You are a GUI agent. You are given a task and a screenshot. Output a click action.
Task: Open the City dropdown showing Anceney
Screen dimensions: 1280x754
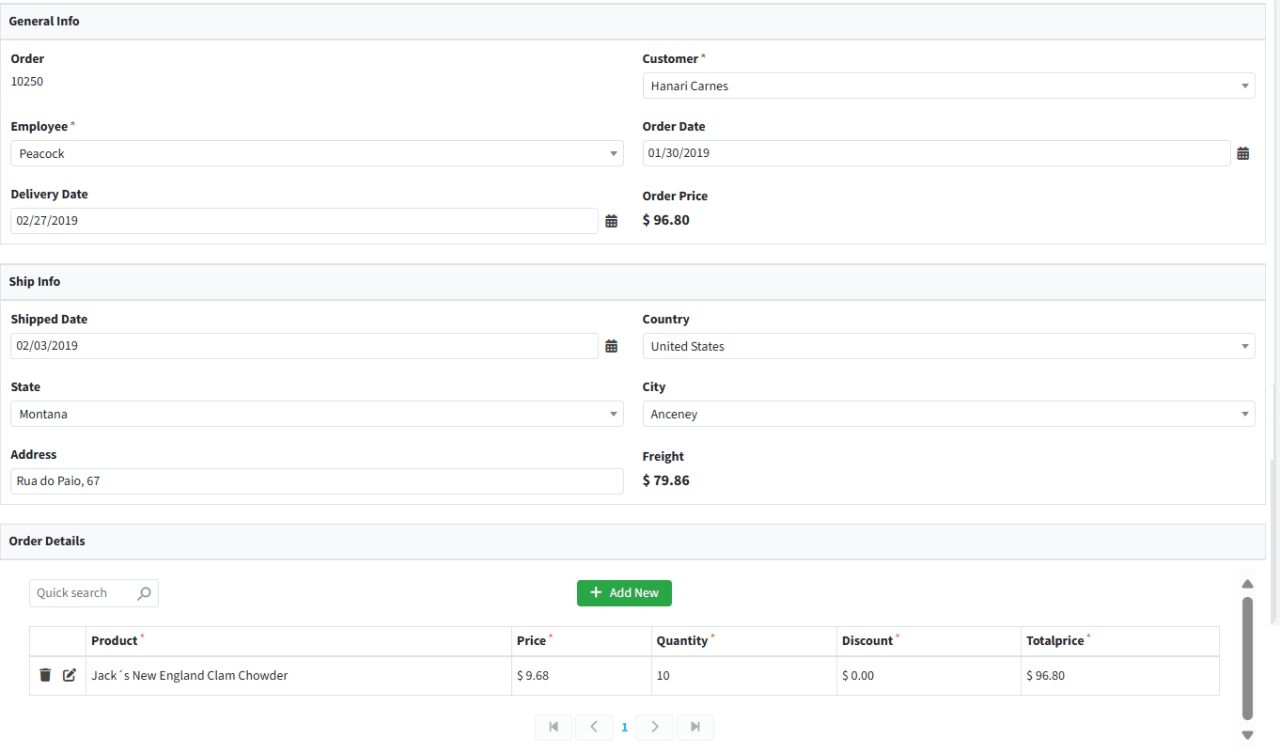(x=1245, y=414)
